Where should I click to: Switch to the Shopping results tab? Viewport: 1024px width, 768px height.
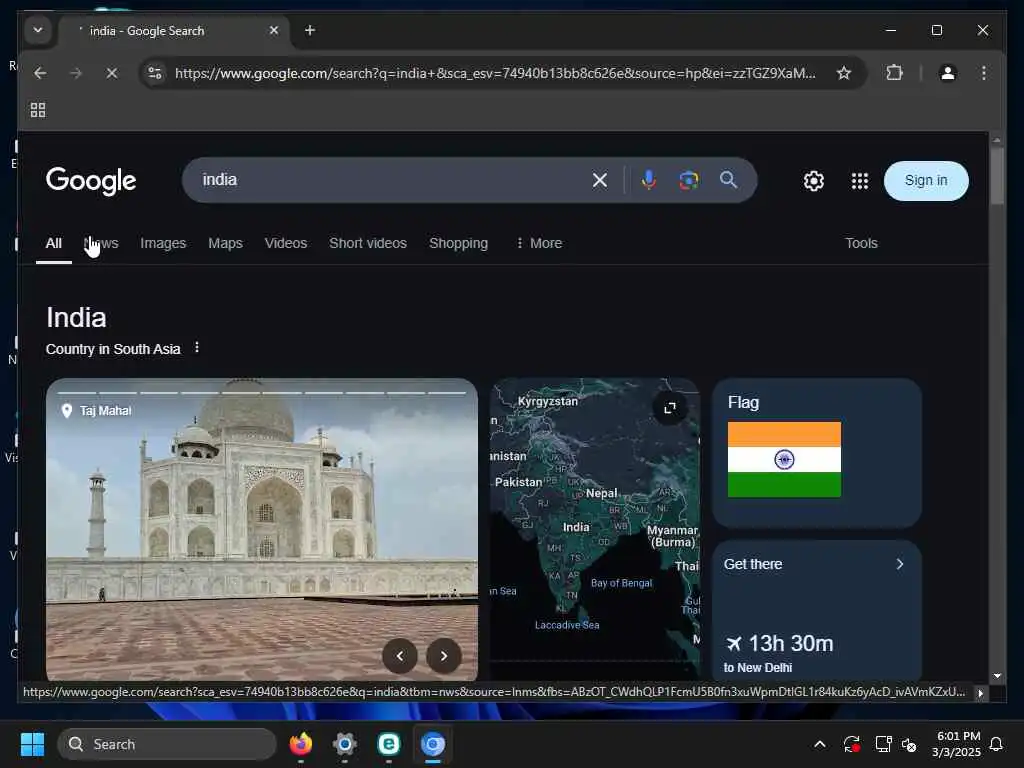pos(458,243)
